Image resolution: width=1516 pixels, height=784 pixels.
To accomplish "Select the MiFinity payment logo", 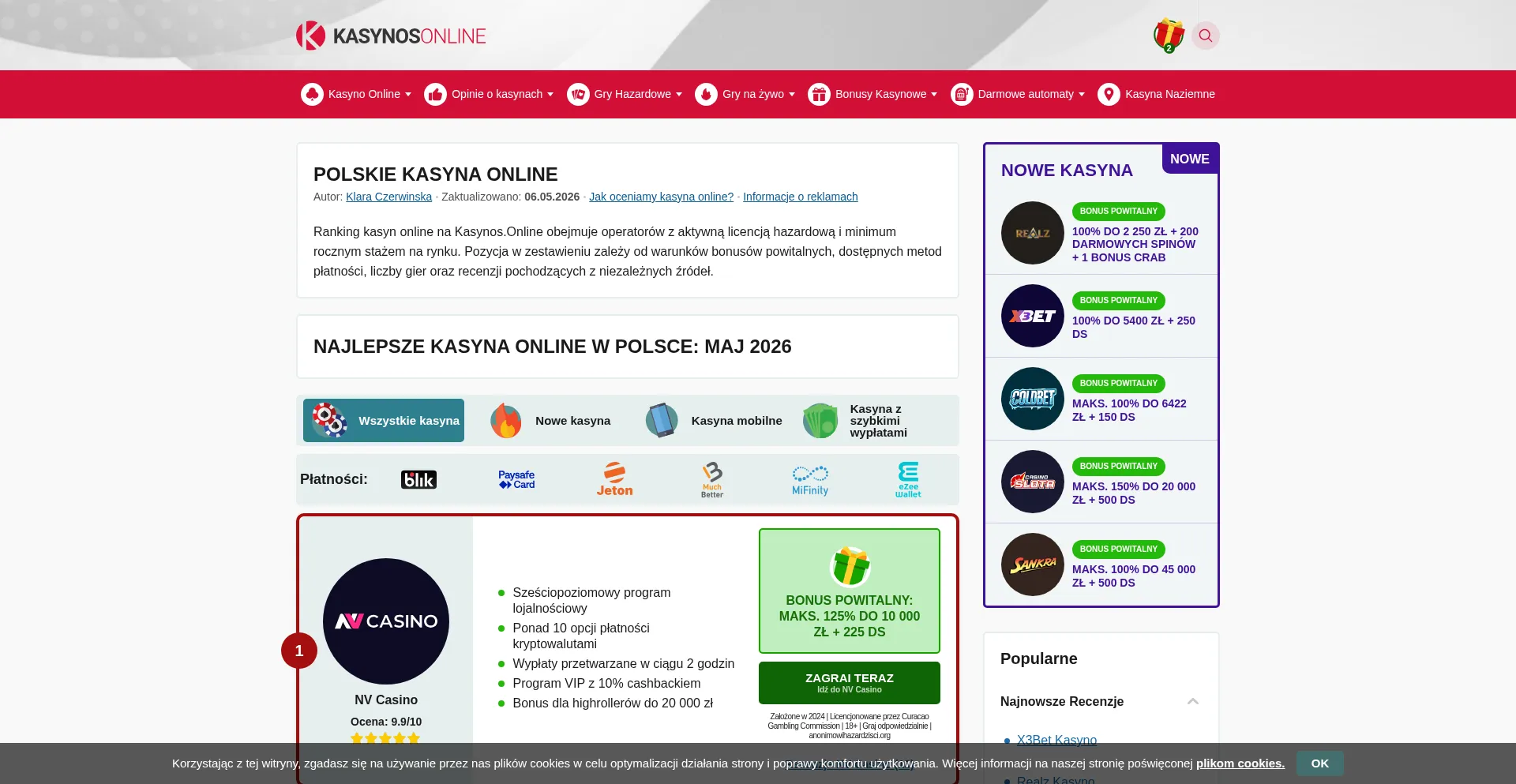I will coord(810,479).
